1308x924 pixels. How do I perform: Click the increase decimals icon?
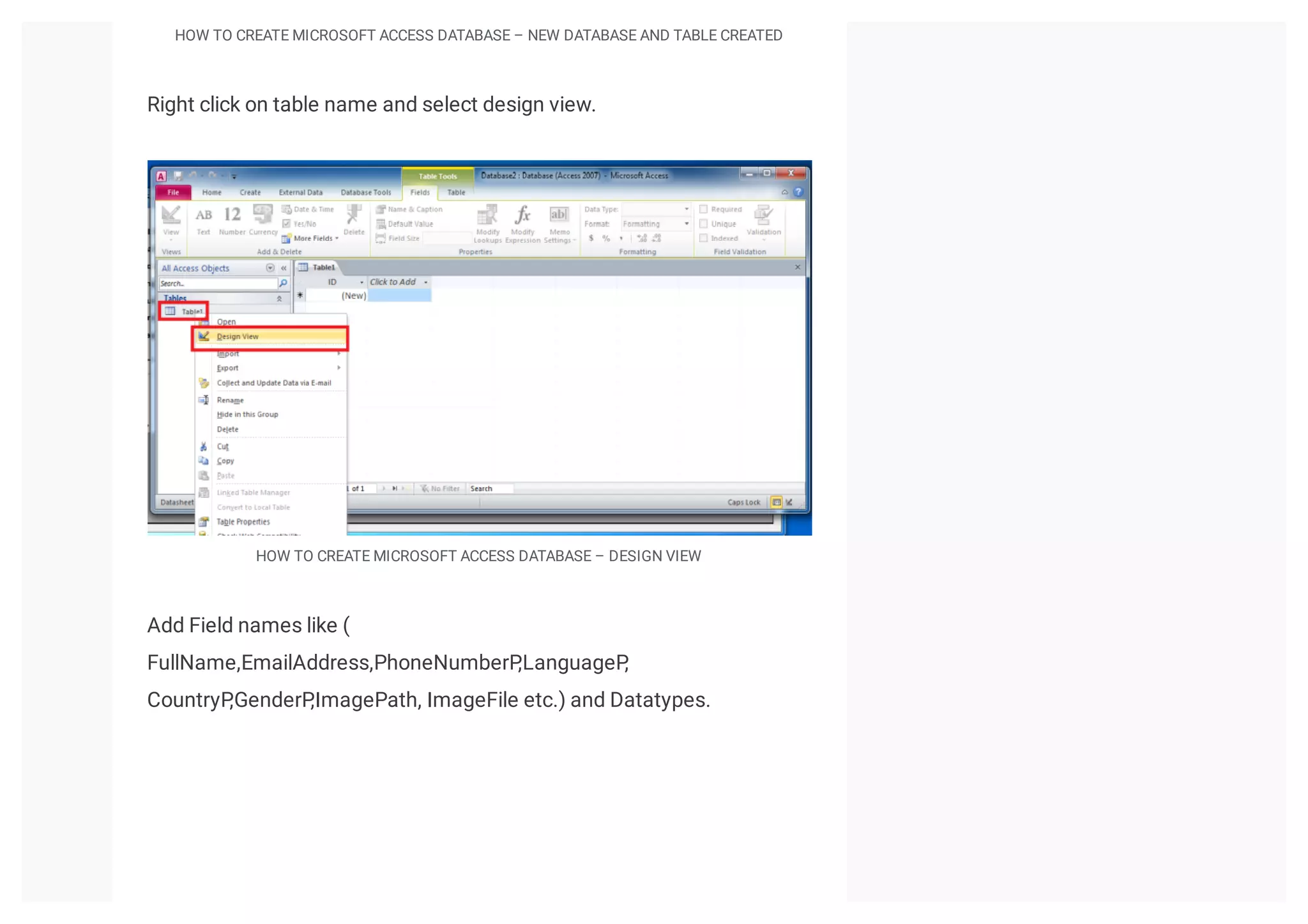click(642, 238)
